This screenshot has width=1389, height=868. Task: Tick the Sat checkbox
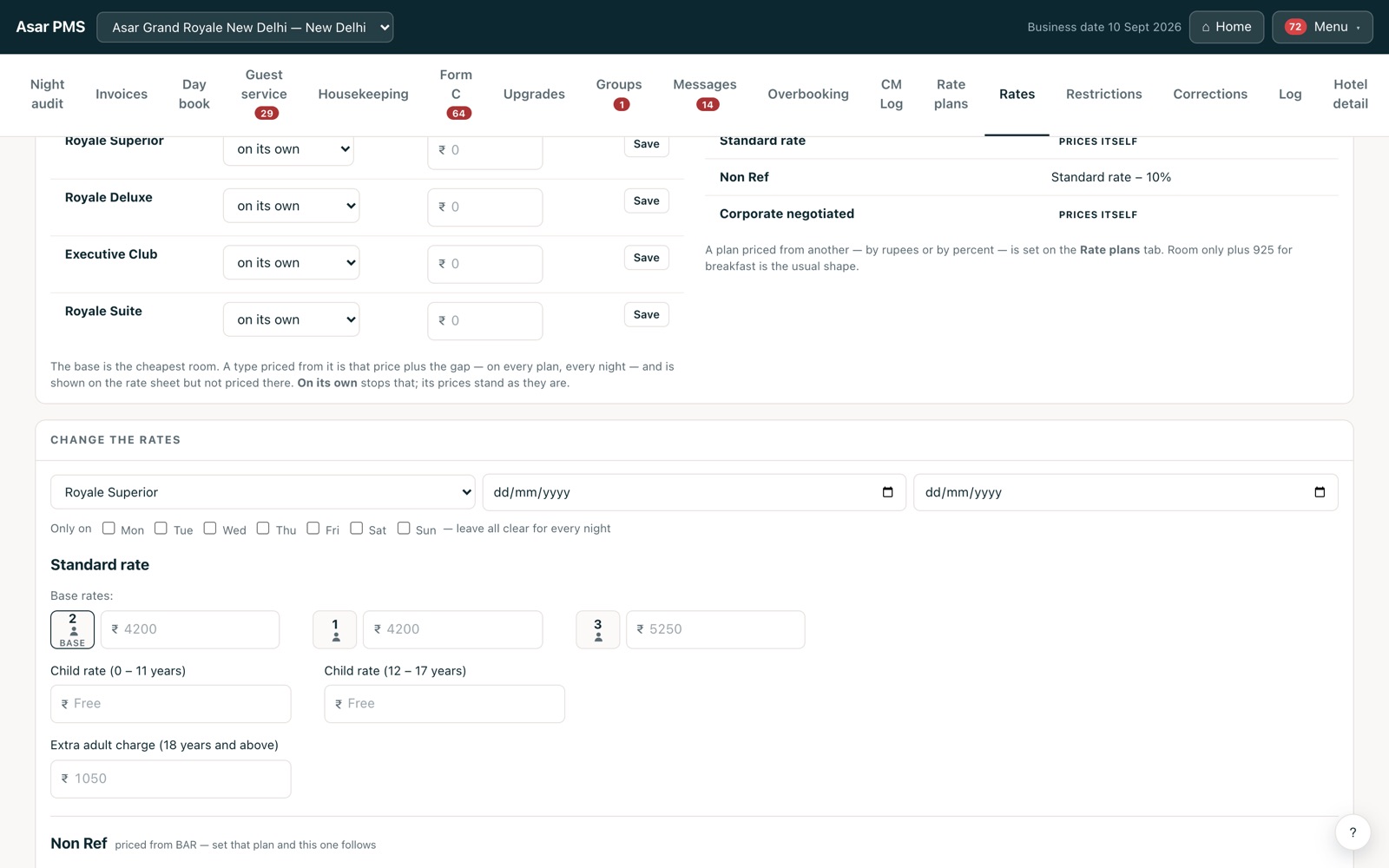pos(357,528)
